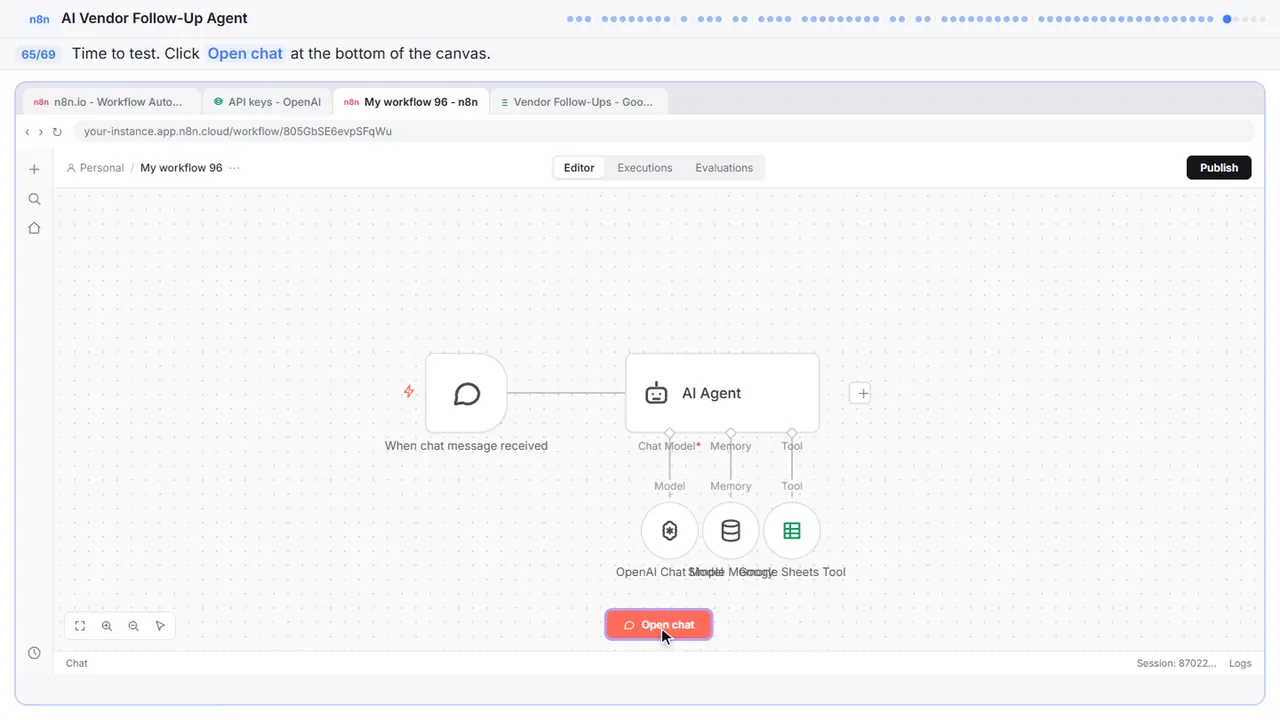Select the chat message trigger node

coord(466,393)
